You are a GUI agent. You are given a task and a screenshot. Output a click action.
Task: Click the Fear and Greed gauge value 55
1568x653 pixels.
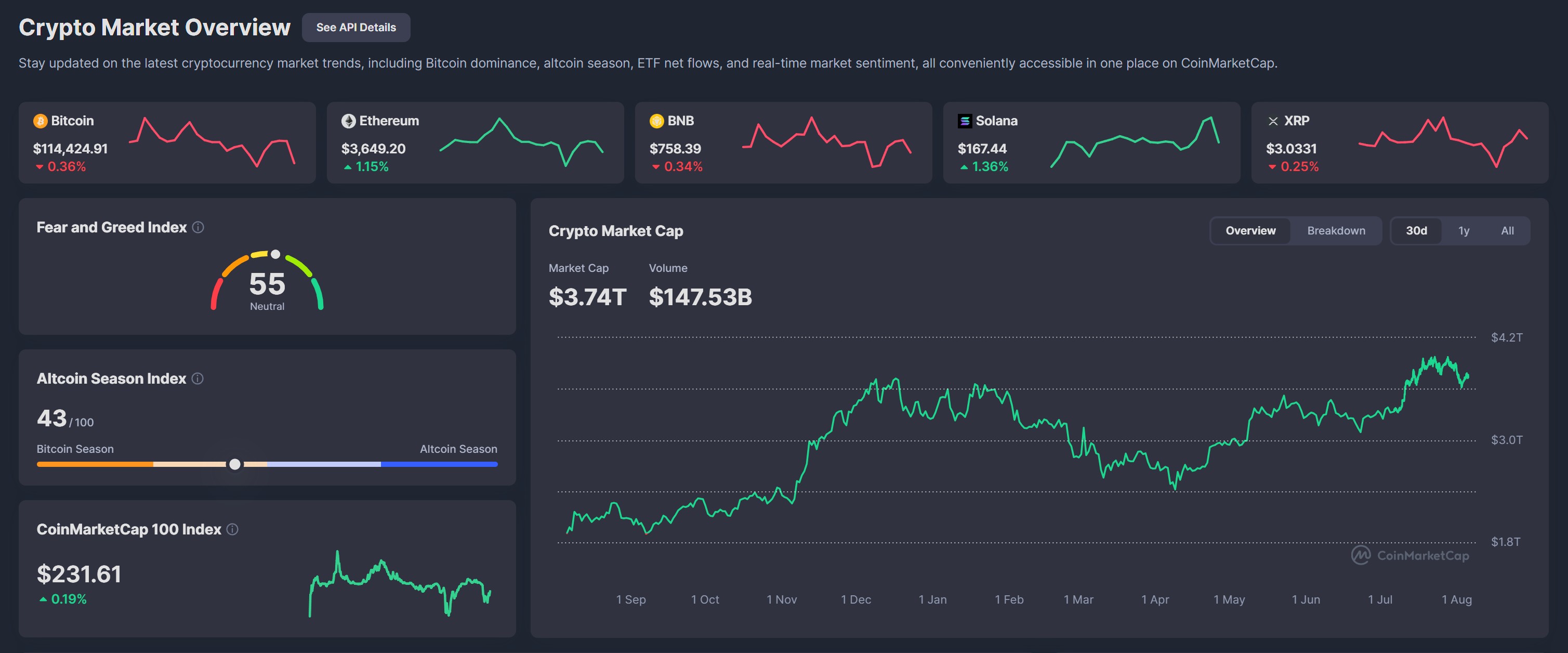[267, 284]
